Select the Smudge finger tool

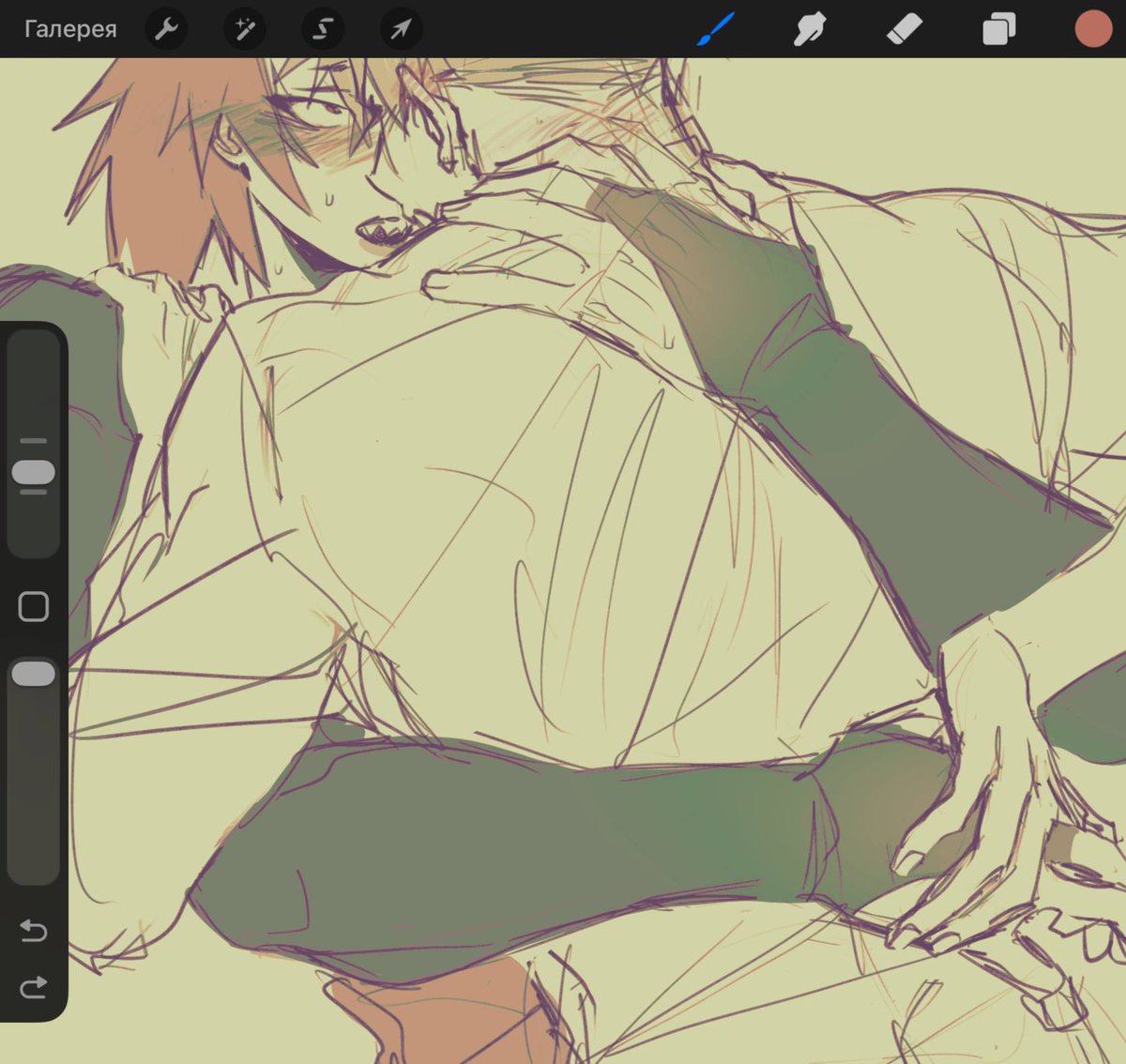pyautogui.click(x=810, y=29)
